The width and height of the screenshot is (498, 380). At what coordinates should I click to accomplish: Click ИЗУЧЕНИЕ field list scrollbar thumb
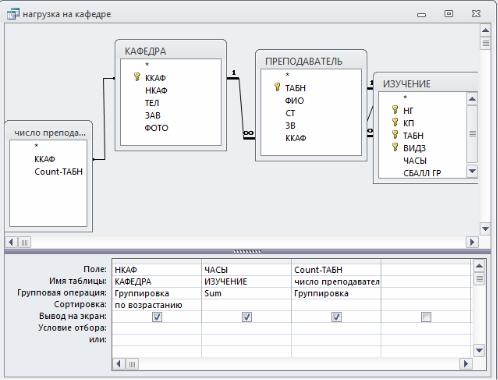[x=472, y=134]
